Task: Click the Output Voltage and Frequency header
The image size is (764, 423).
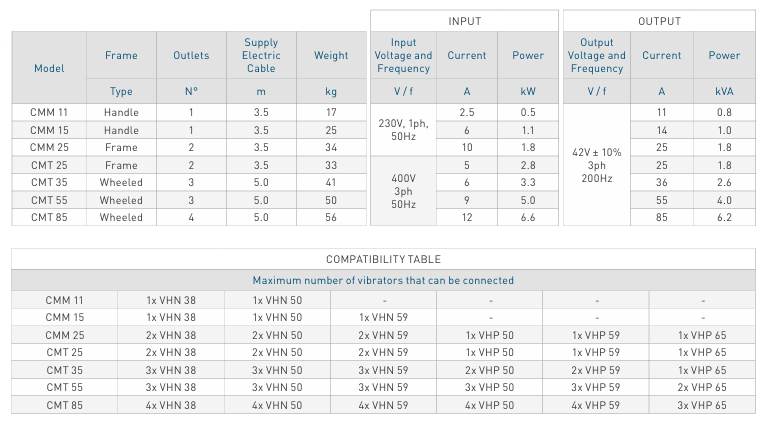Action: pyautogui.click(x=597, y=56)
